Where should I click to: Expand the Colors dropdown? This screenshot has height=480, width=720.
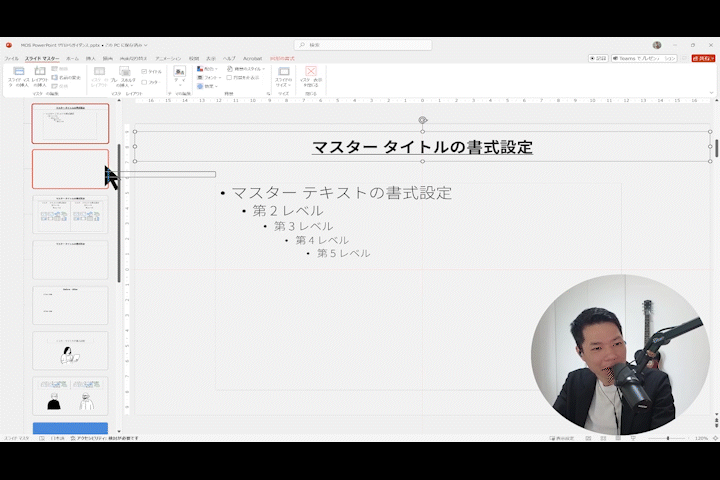201,69
